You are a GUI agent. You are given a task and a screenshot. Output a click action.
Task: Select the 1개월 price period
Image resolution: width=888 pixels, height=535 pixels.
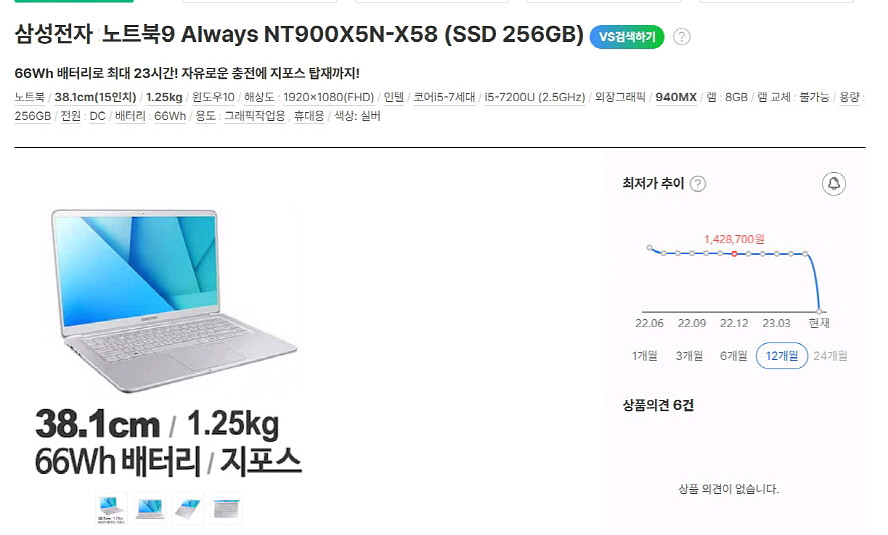point(644,356)
